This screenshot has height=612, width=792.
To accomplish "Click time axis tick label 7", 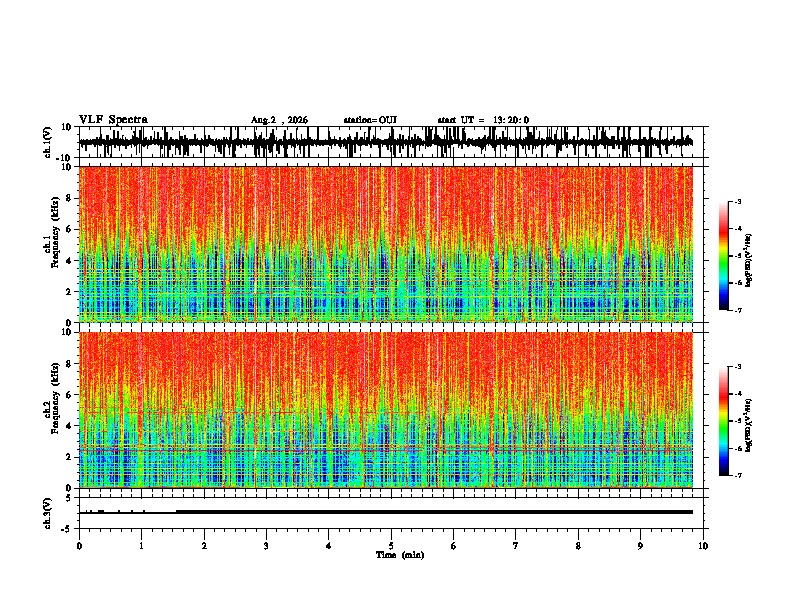I will click(x=516, y=546).
